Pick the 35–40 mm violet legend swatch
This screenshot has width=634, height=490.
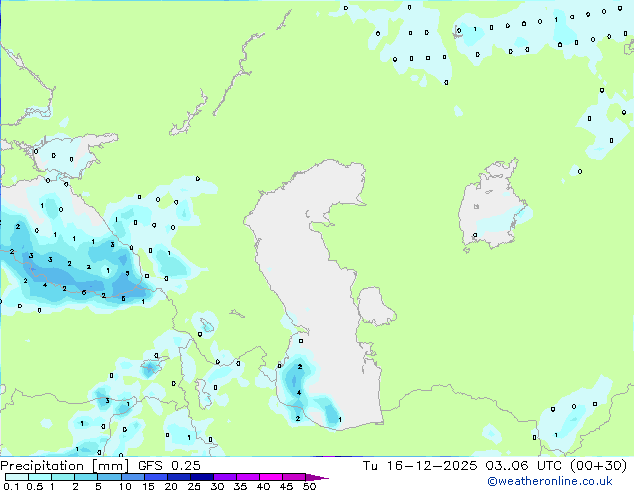click(x=247, y=477)
